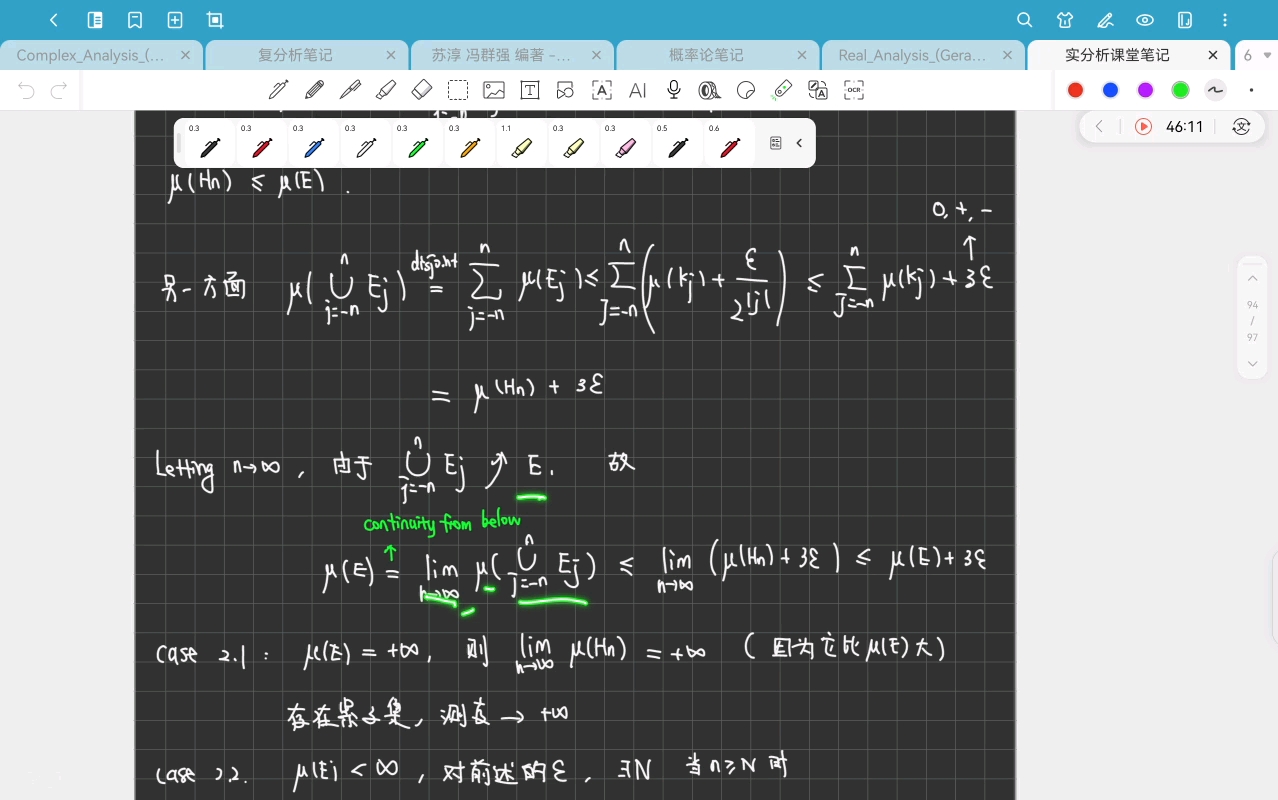Open the AI assistant
This screenshot has height=800, width=1278.
point(638,90)
